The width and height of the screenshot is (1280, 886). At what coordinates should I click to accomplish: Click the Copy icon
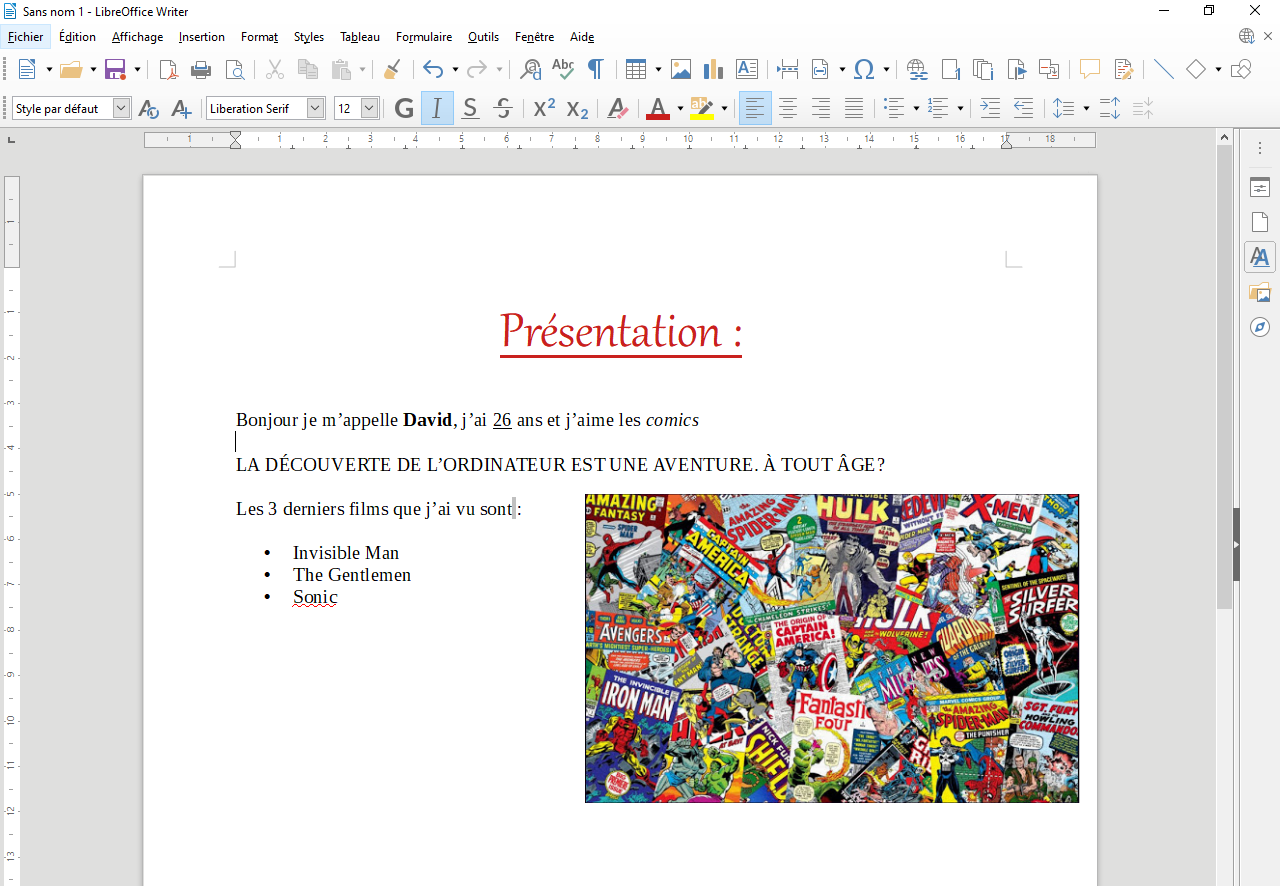tap(308, 69)
